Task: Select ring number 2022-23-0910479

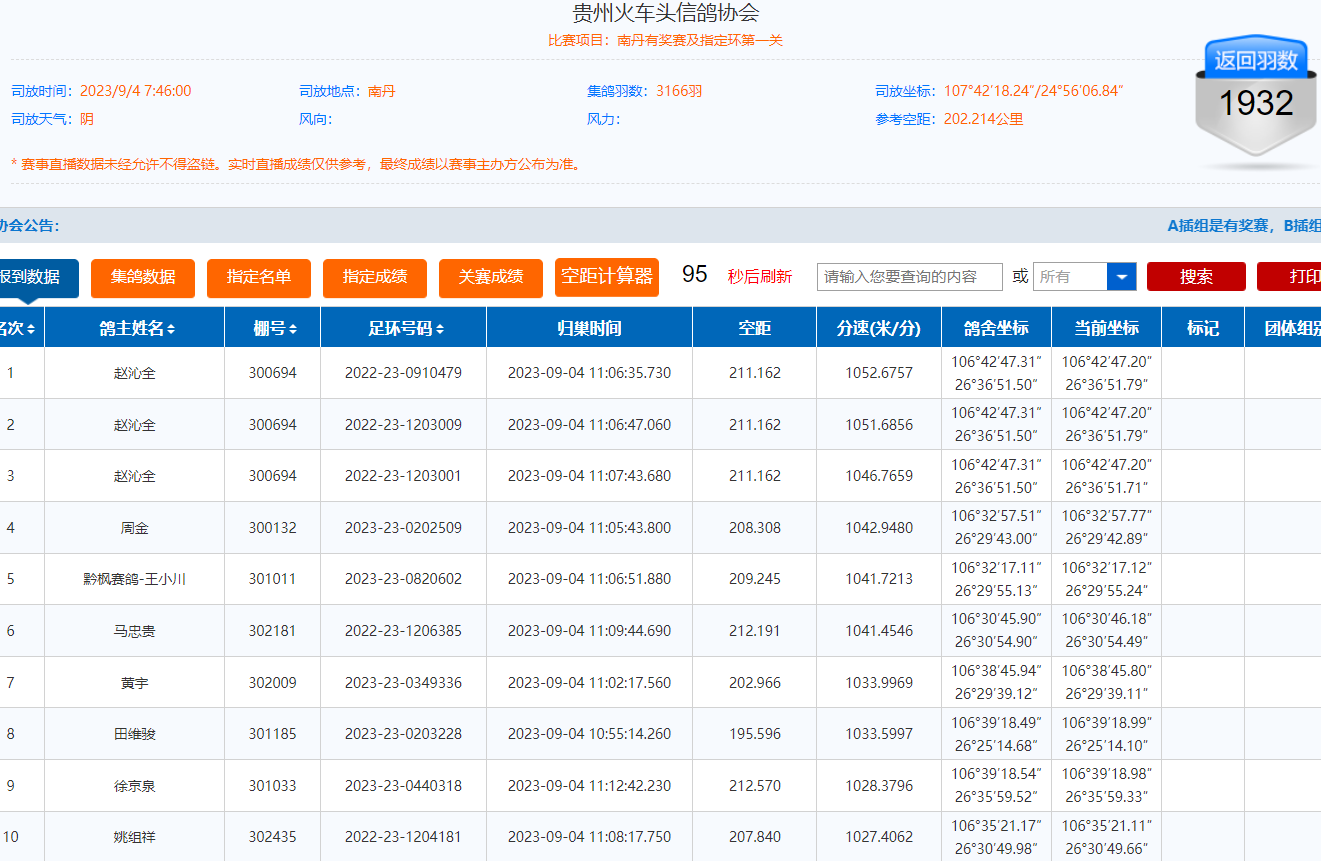Action: click(x=403, y=373)
